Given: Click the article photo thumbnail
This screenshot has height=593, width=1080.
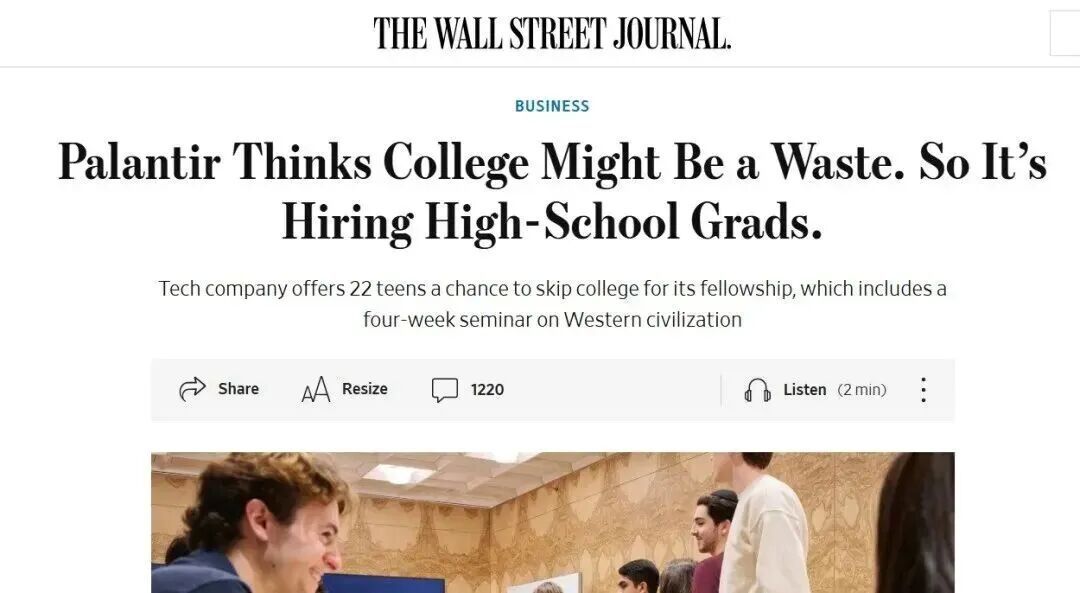Looking at the screenshot, I should point(552,522).
